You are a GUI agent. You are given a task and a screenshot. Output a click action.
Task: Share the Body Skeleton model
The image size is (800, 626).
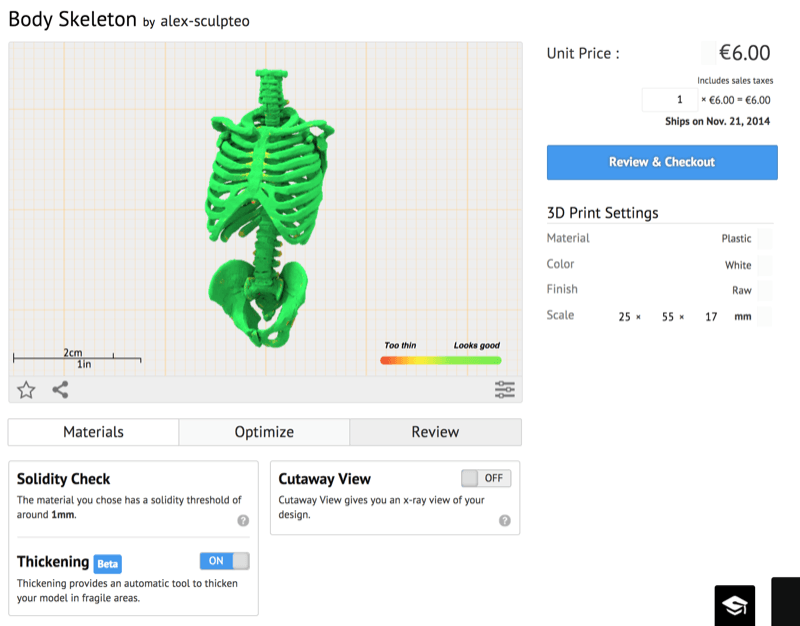tap(60, 390)
